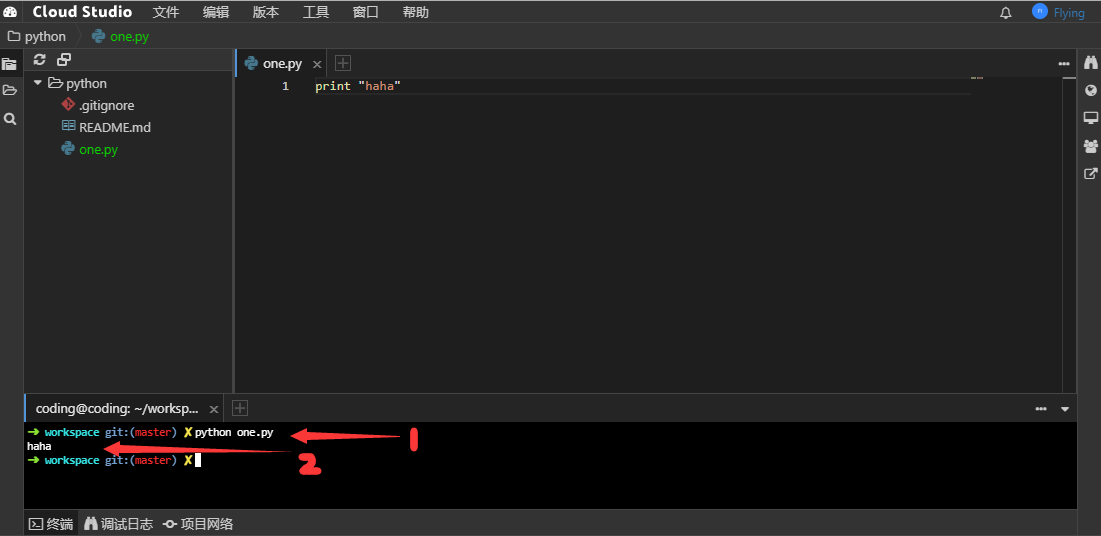1101x536 pixels.
Task: Switch to the 调试日志 bottom tab
Action: (118, 523)
